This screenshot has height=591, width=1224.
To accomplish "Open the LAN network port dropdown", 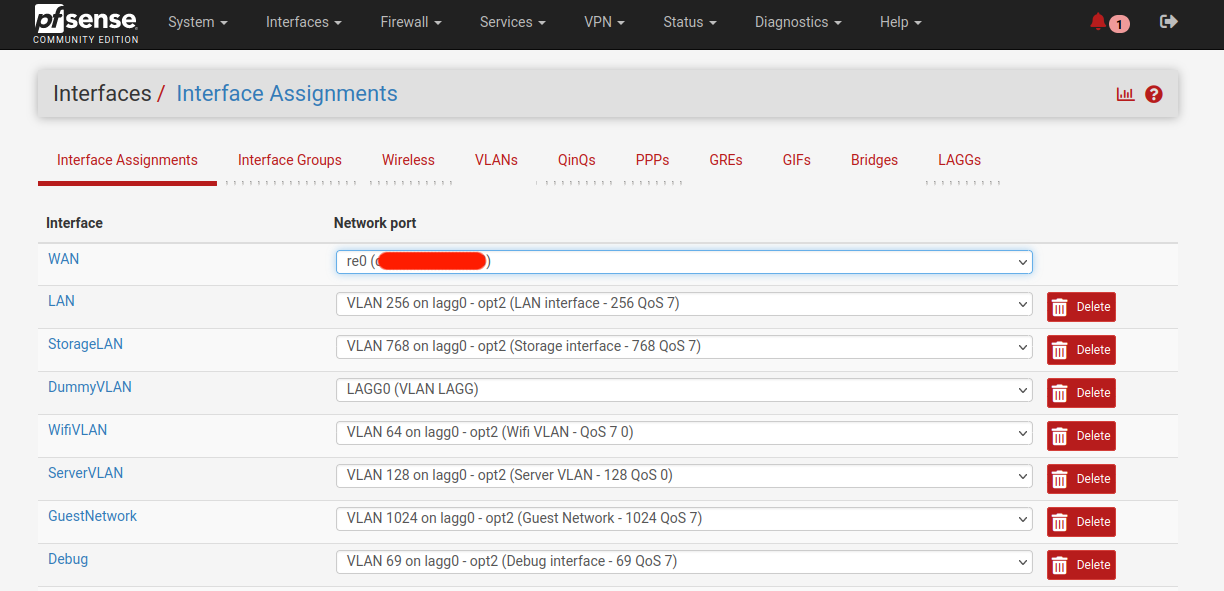I will pos(684,304).
